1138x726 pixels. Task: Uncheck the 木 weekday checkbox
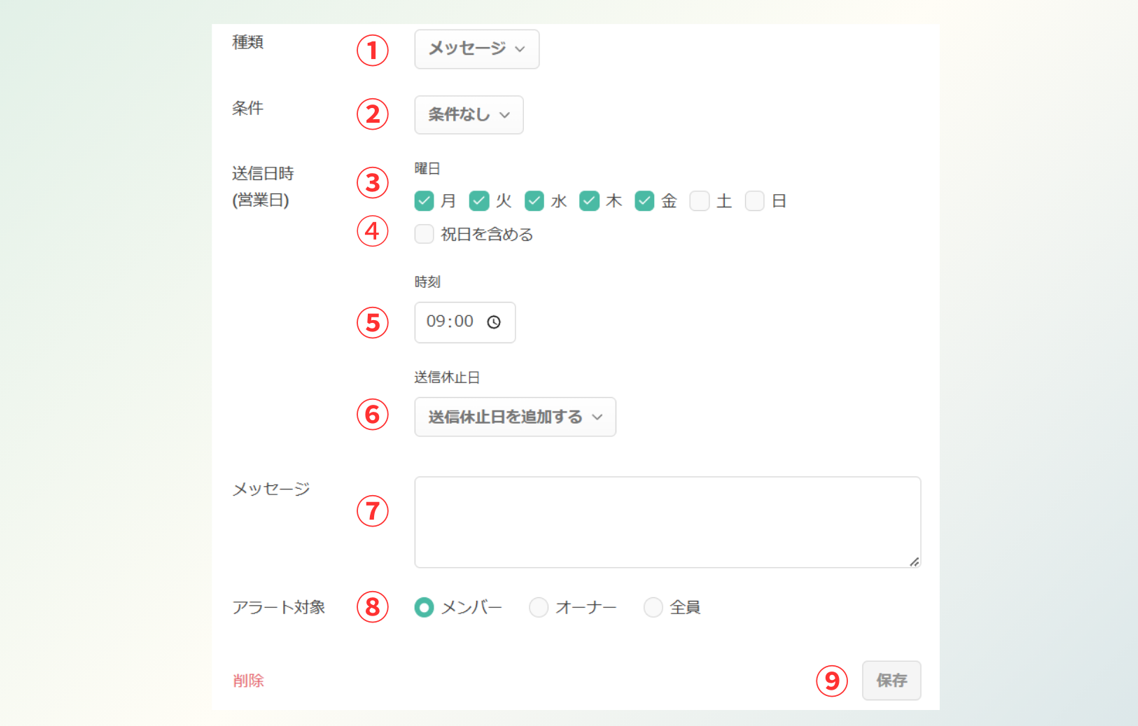coord(591,200)
